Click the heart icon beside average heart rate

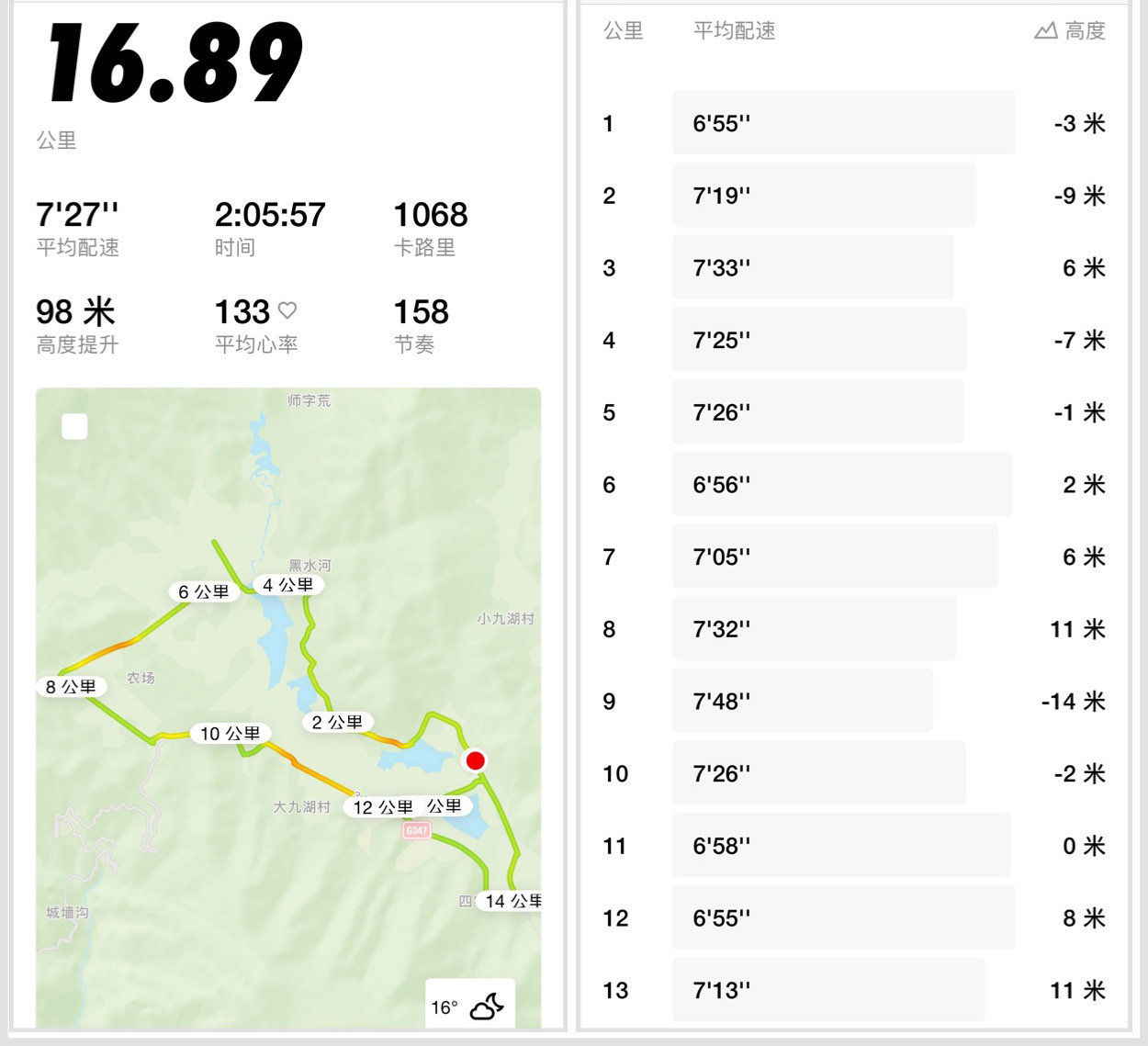(x=287, y=310)
